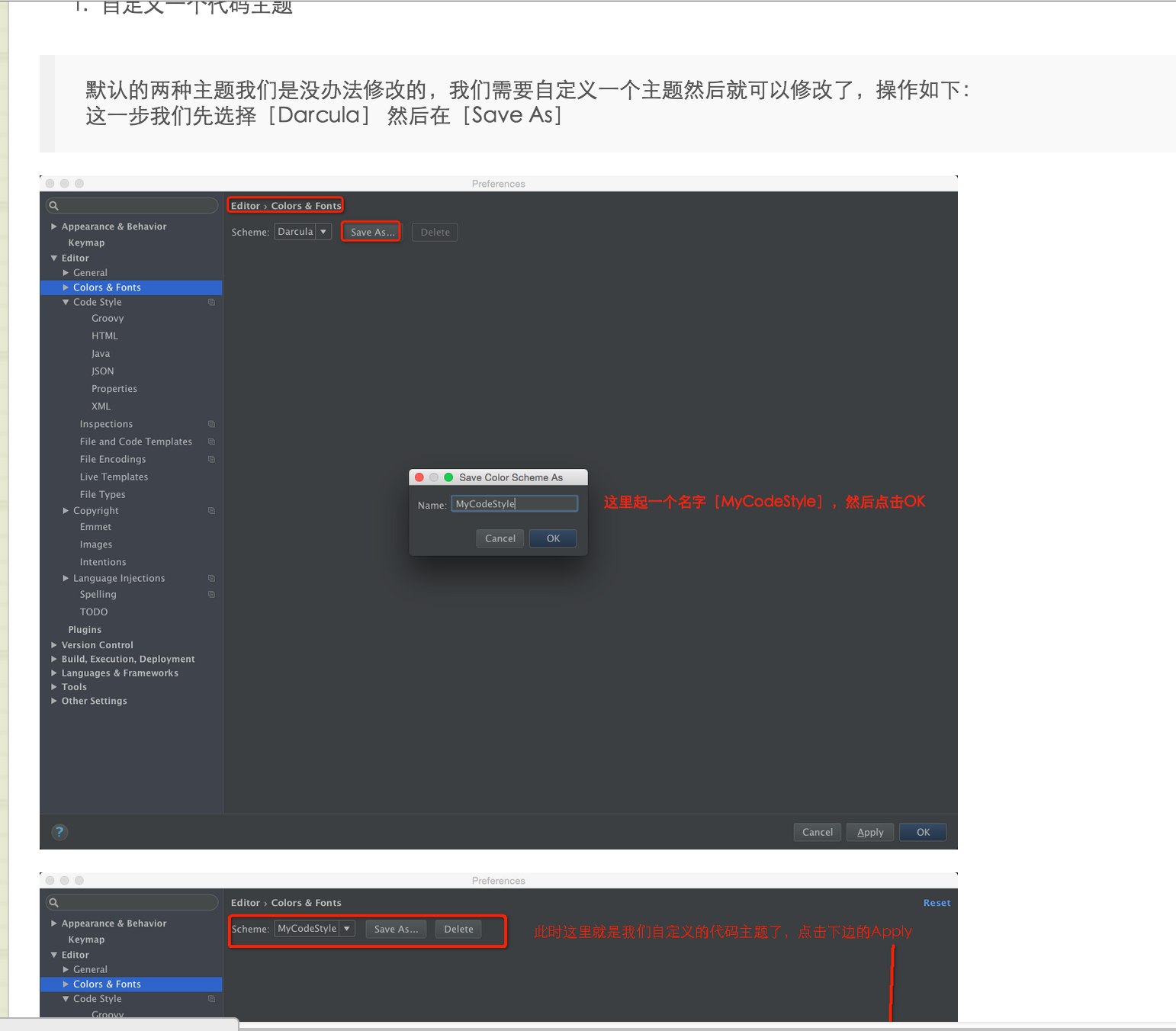
Task: Click the project-level icon beside Spelling
Action: [211, 595]
